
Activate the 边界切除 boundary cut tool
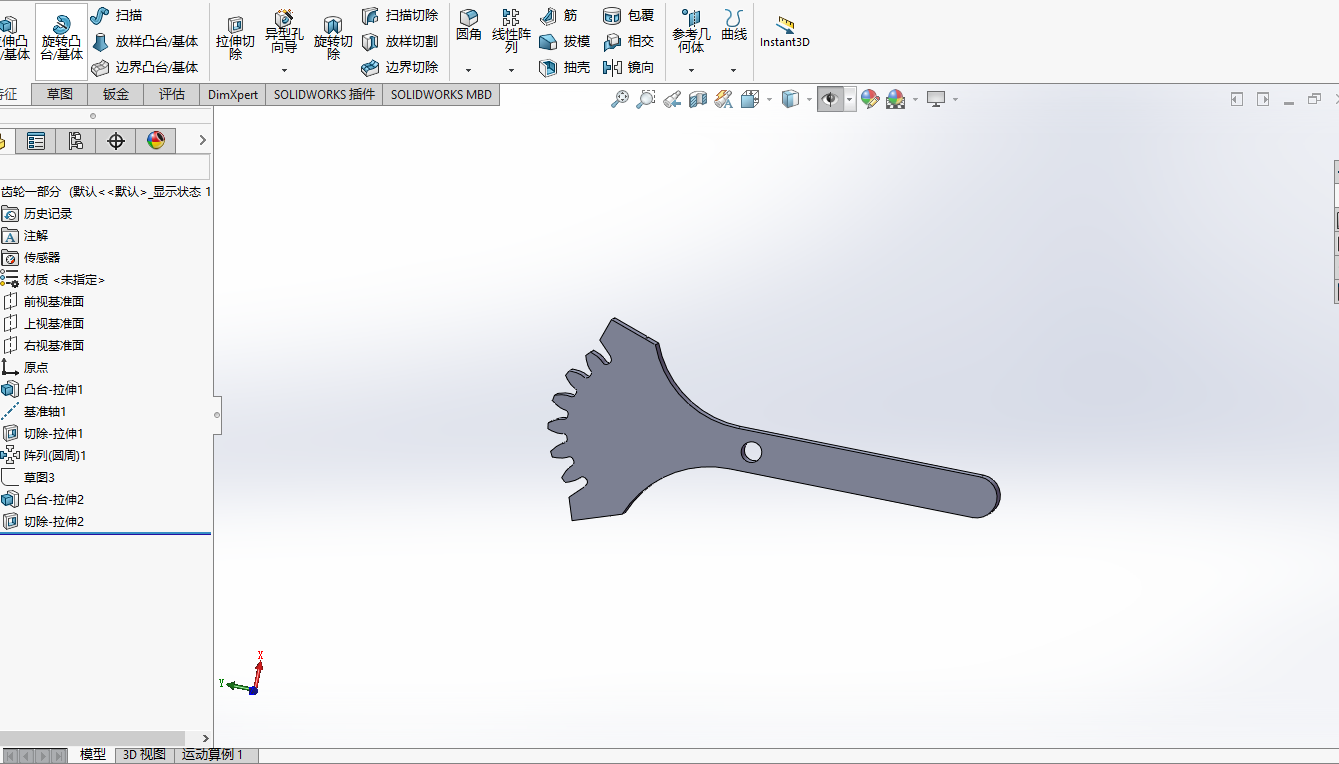pyautogui.click(x=400, y=67)
